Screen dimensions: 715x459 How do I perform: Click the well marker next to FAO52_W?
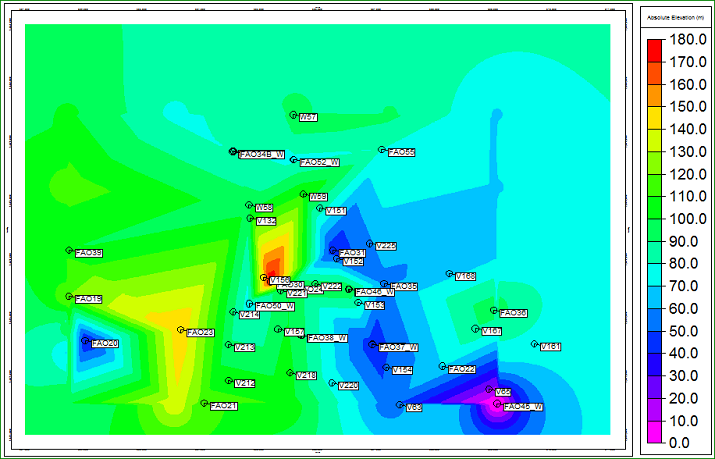click(x=294, y=160)
